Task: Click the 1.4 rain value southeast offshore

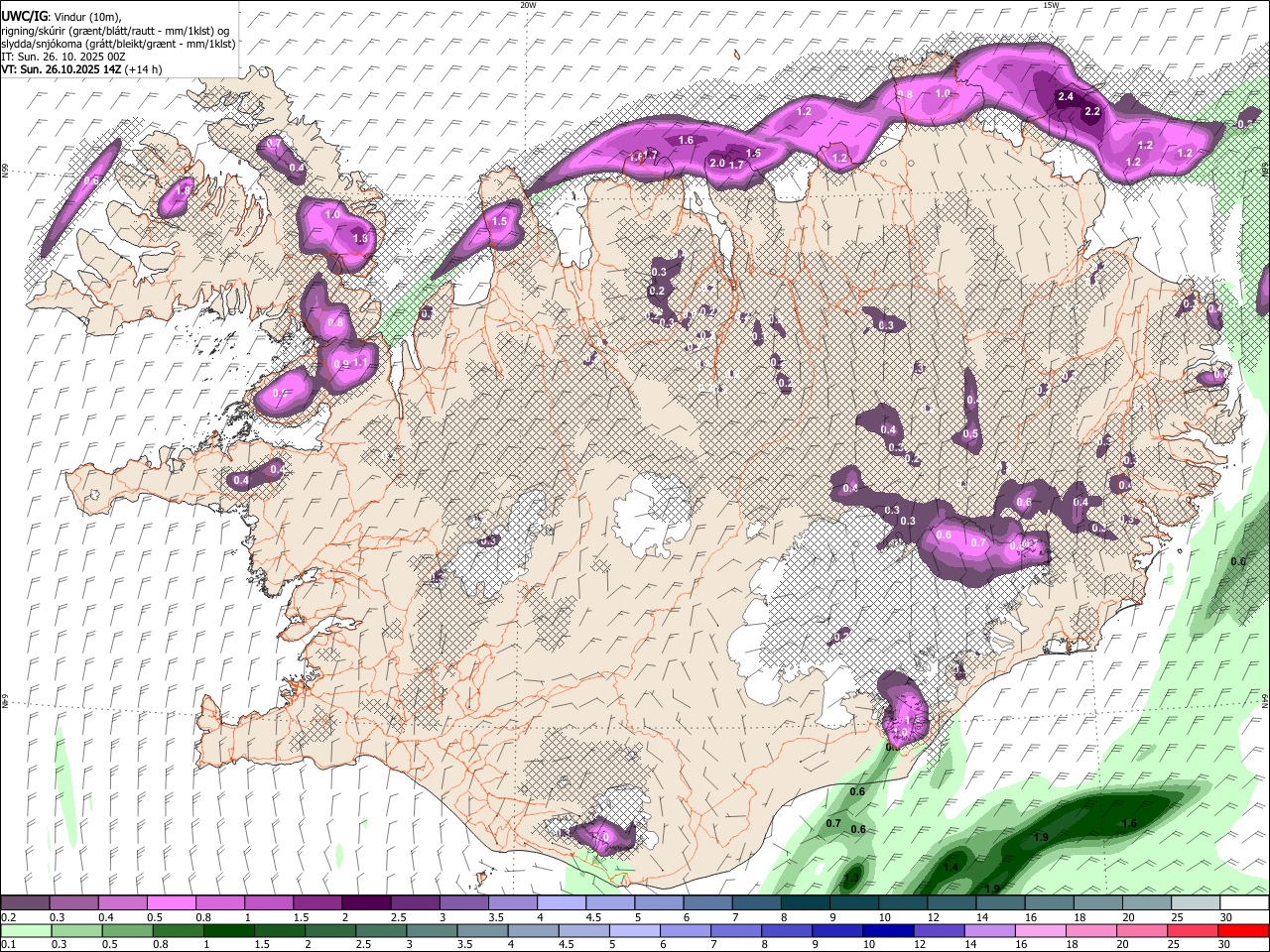Action: coord(951,867)
